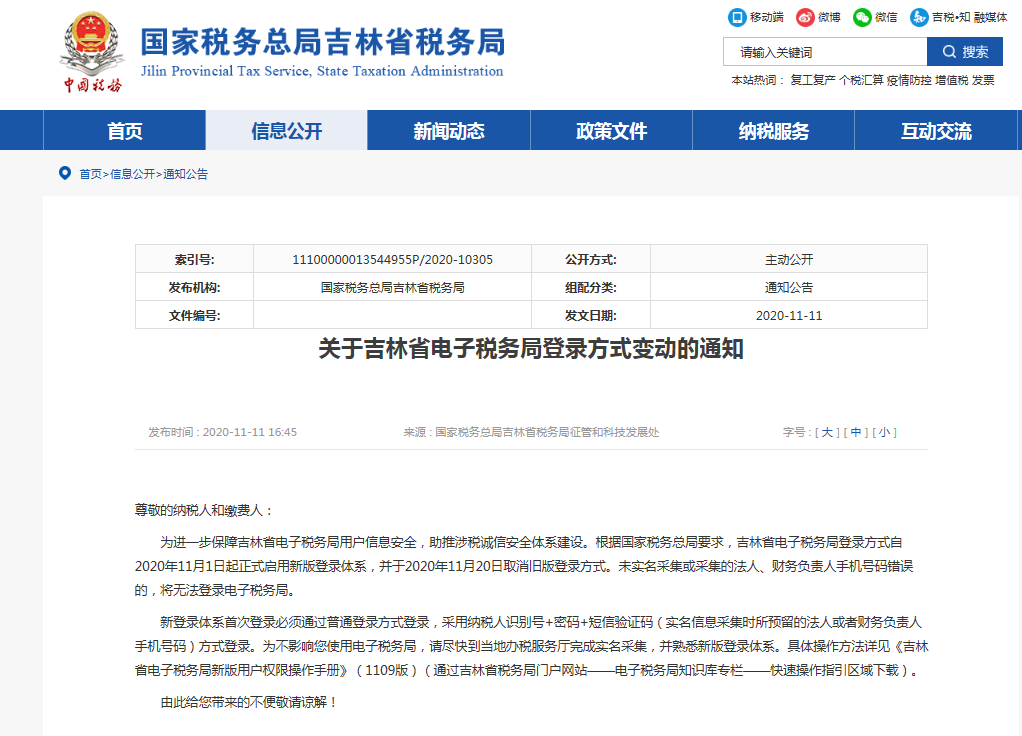The height and width of the screenshot is (736, 1022).
Task: Switch to the 纳税服务 tab
Action: (773, 131)
